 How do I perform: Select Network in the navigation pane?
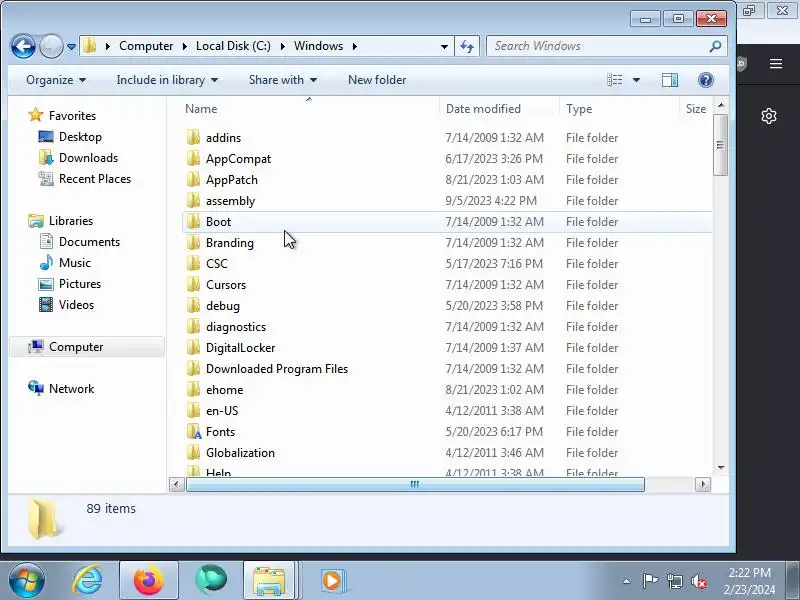(x=71, y=389)
